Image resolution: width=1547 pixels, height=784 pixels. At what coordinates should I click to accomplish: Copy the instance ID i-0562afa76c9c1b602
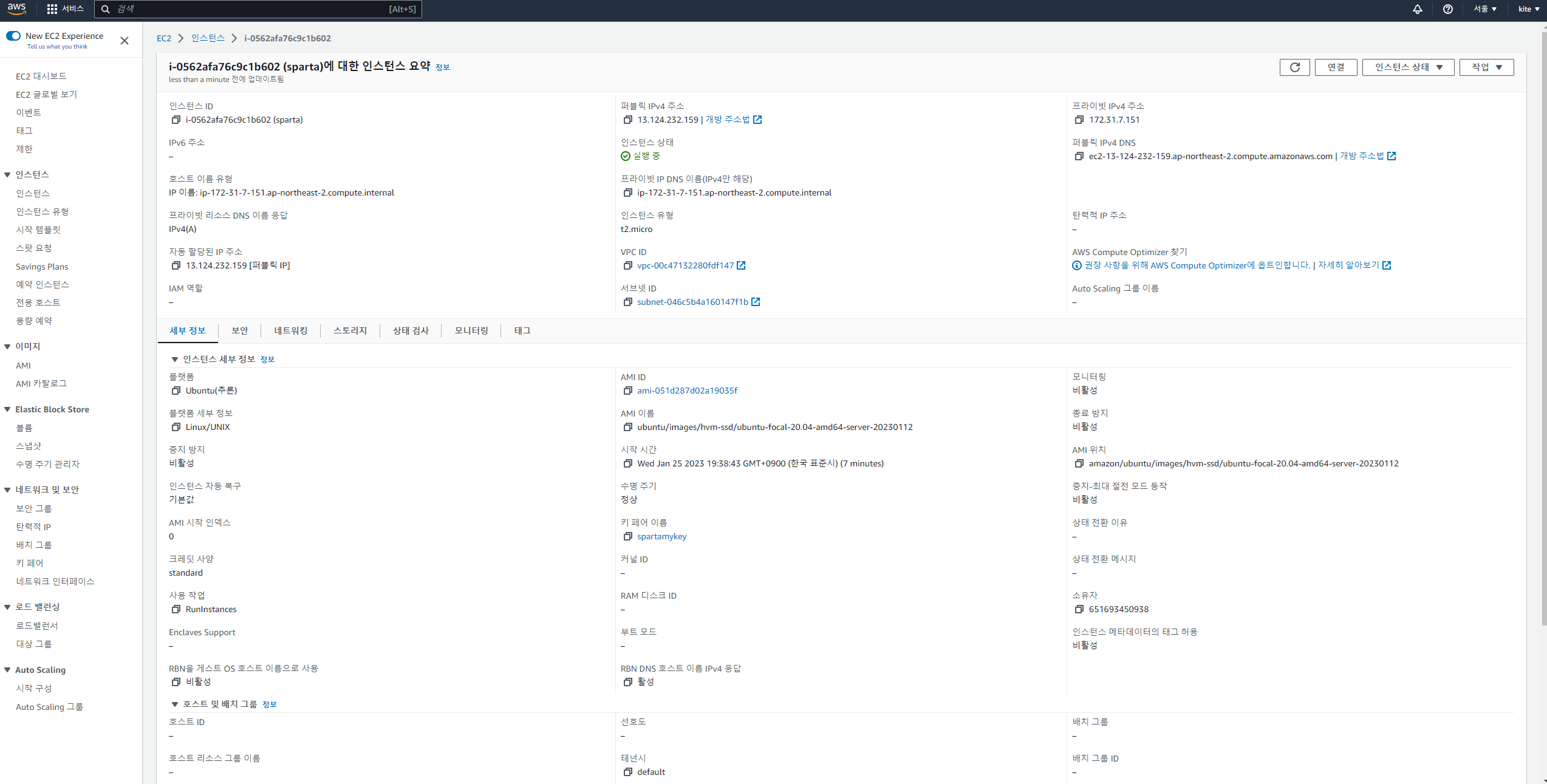[x=176, y=120]
